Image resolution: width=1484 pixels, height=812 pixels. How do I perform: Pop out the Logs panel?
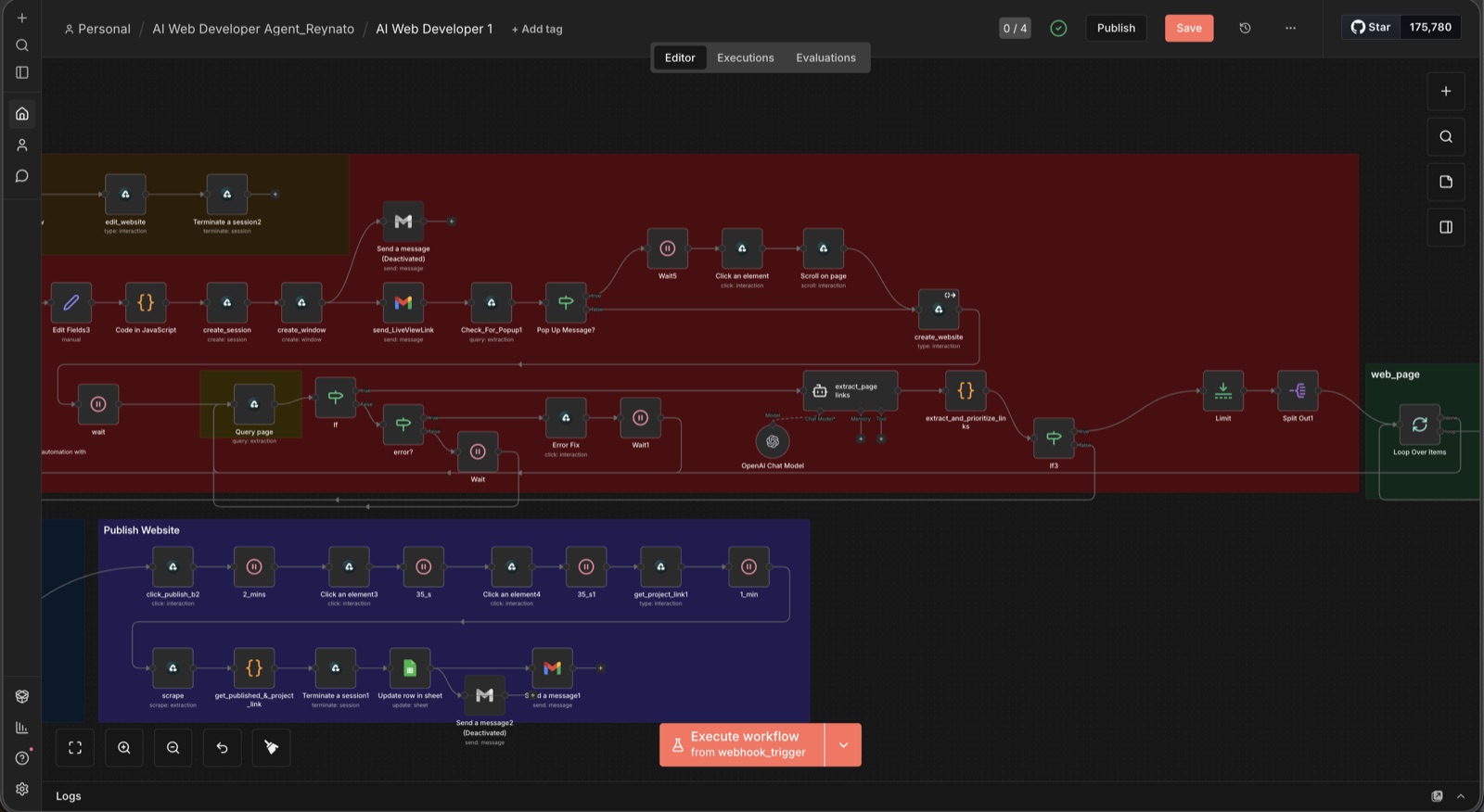tap(1437, 796)
